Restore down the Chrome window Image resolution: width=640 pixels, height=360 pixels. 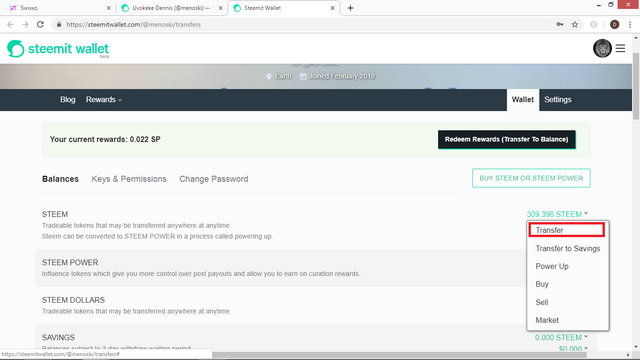pos(611,4)
